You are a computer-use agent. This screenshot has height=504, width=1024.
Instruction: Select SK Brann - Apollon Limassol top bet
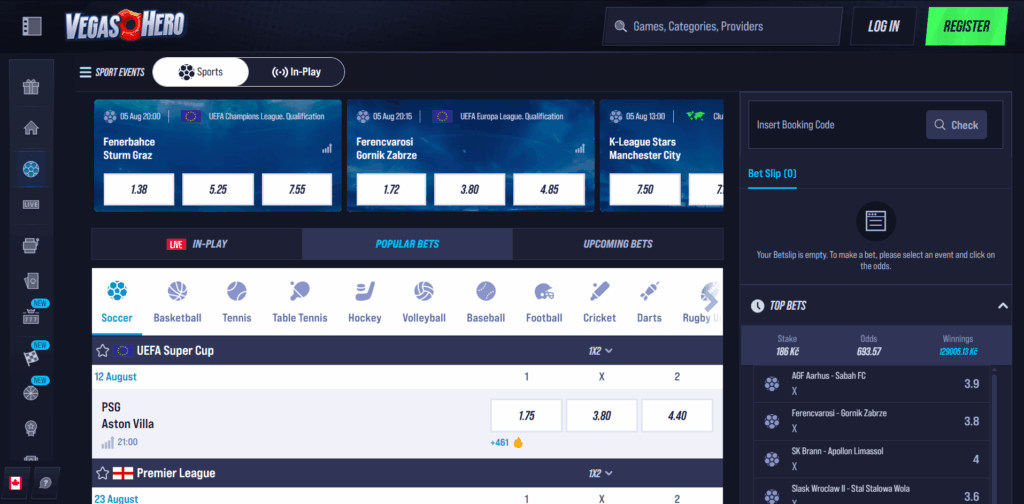pyautogui.click(x=873, y=459)
